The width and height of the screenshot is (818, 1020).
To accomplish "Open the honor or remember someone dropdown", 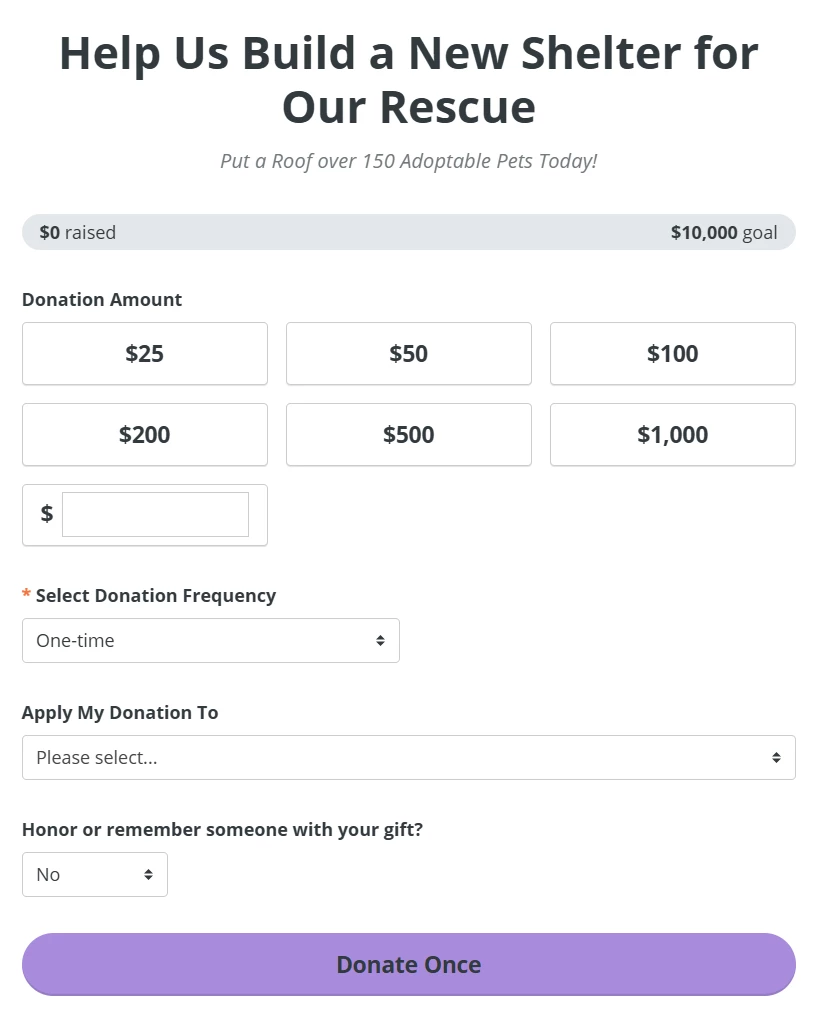I will (x=94, y=874).
